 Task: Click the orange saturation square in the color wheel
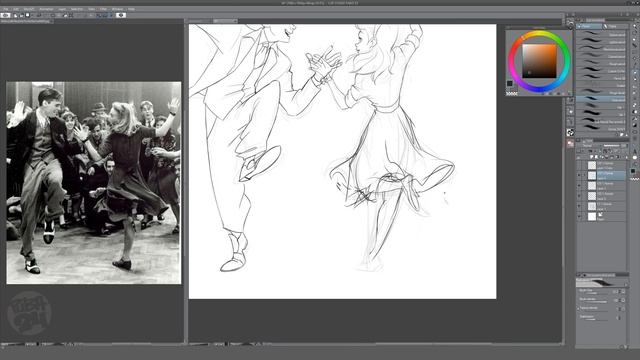point(539,61)
